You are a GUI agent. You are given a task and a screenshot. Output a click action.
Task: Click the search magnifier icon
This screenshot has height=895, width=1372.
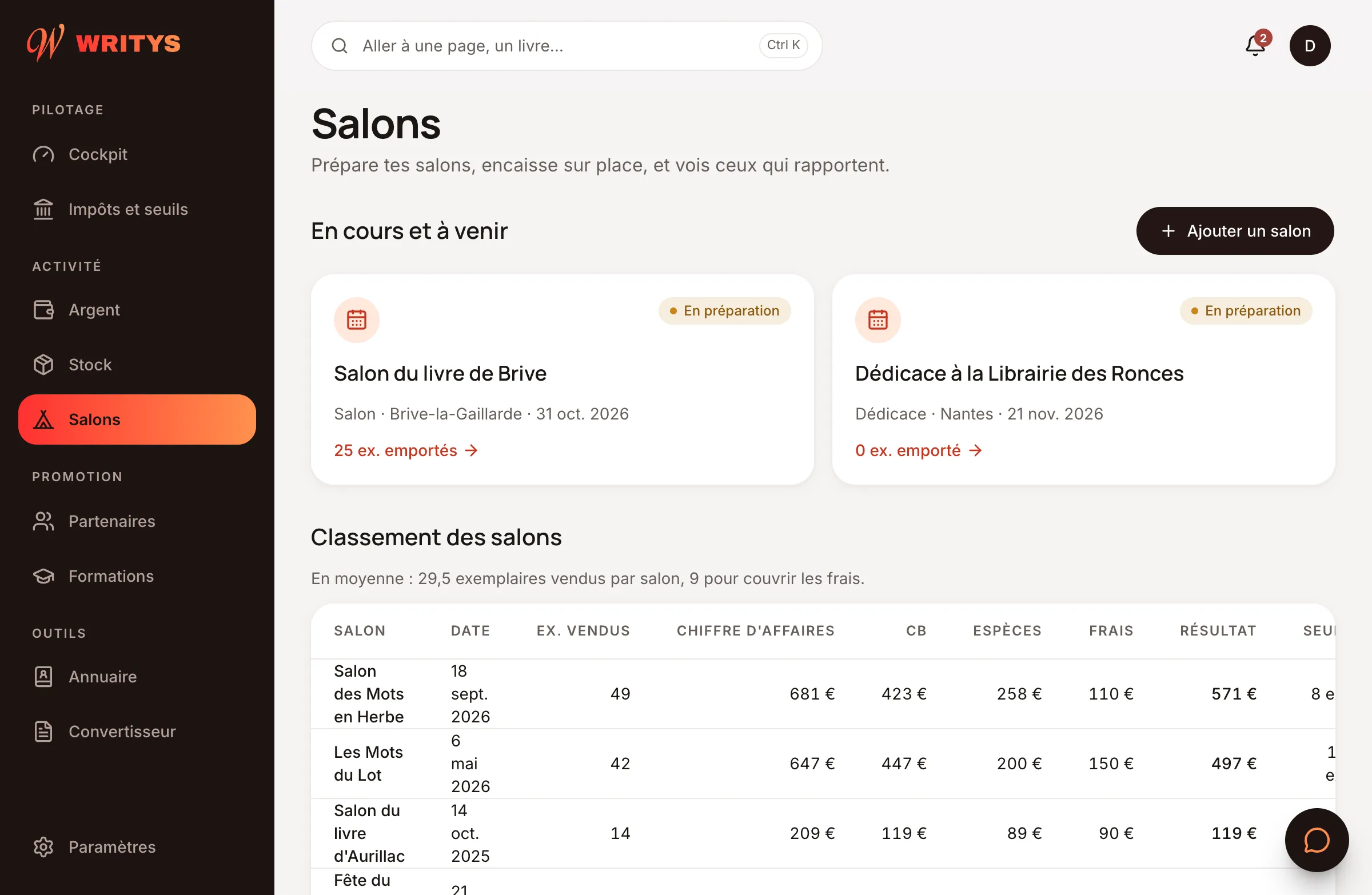(340, 46)
